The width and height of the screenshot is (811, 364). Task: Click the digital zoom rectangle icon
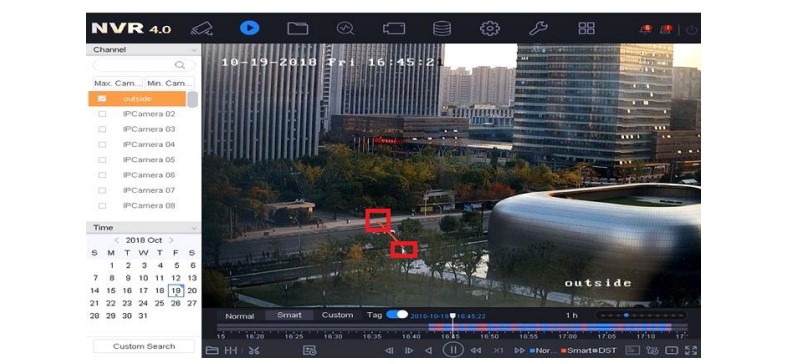[671, 350]
